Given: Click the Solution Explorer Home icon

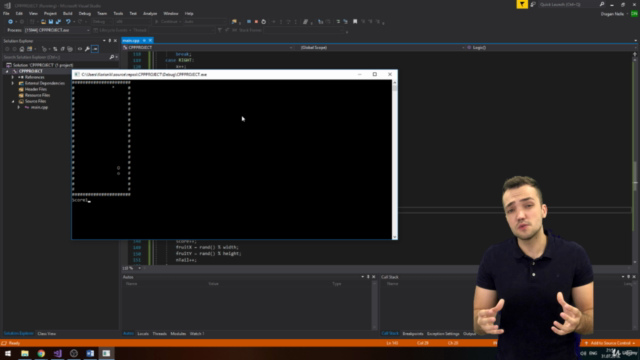Looking at the screenshot, I should point(22,49).
